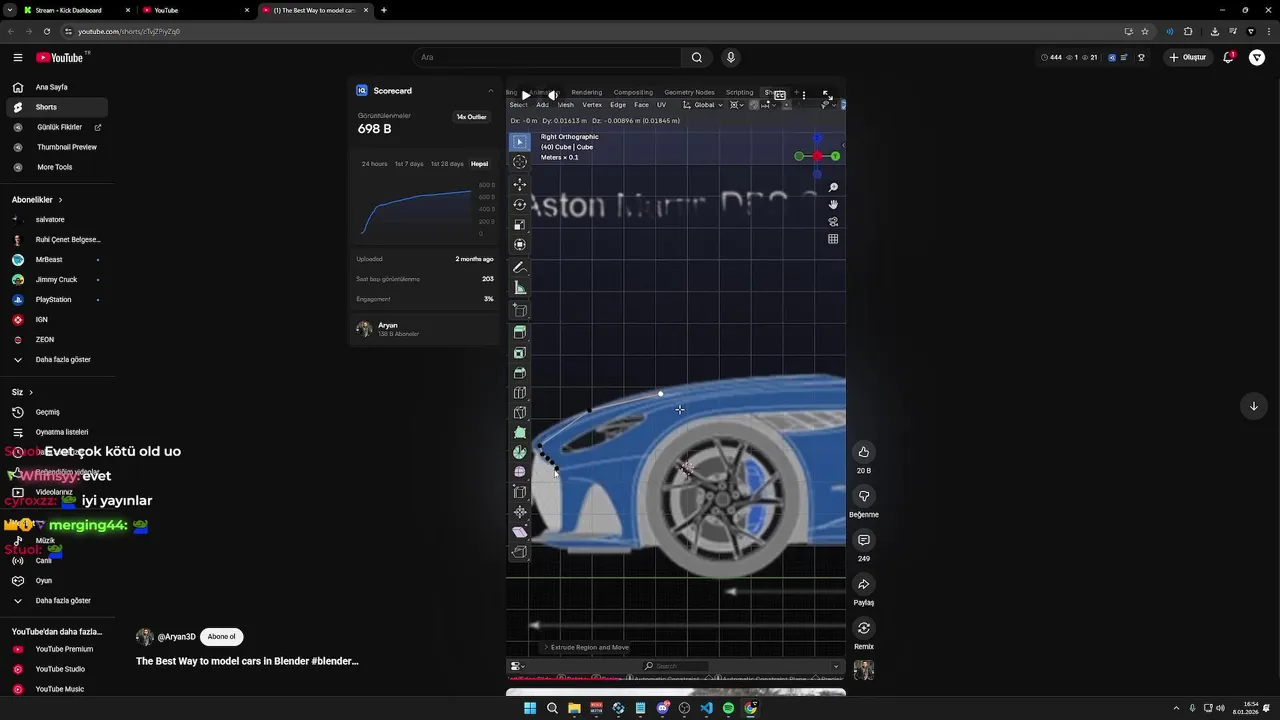Select the 1st 7 days chart range

[x=409, y=164]
